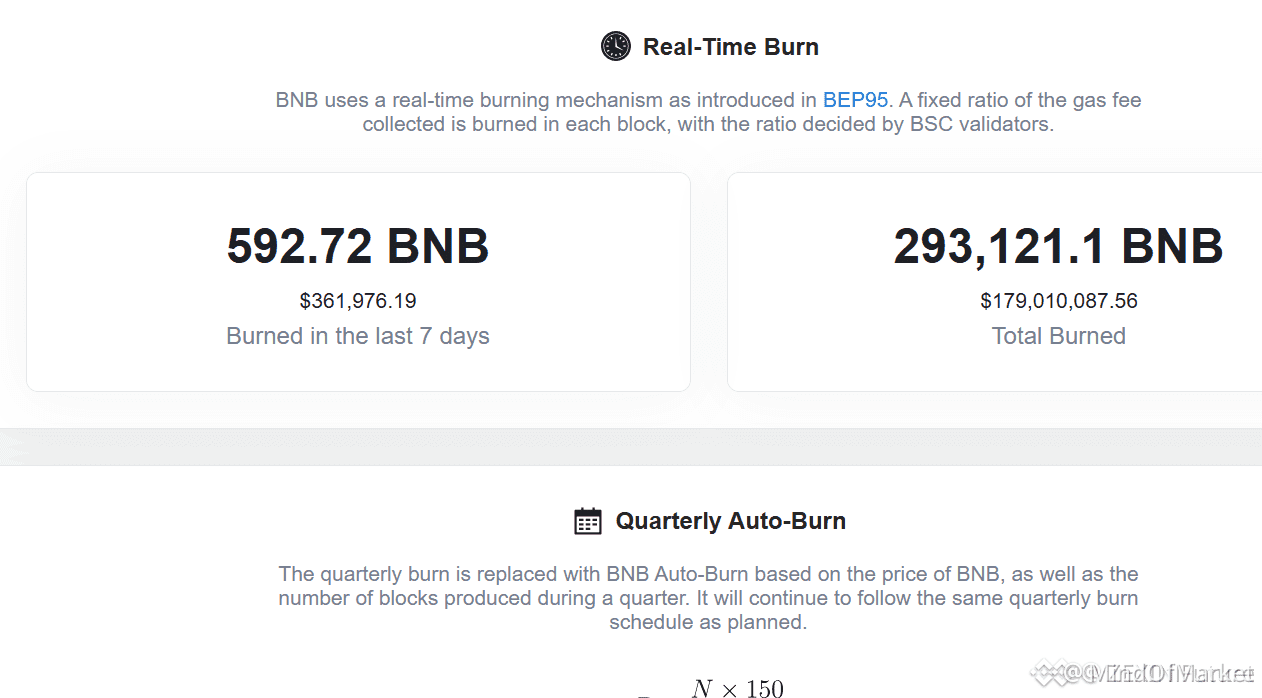The height and width of the screenshot is (698, 1262).
Task: Select the 592.72 BNB amount
Action: pos(358,246)
